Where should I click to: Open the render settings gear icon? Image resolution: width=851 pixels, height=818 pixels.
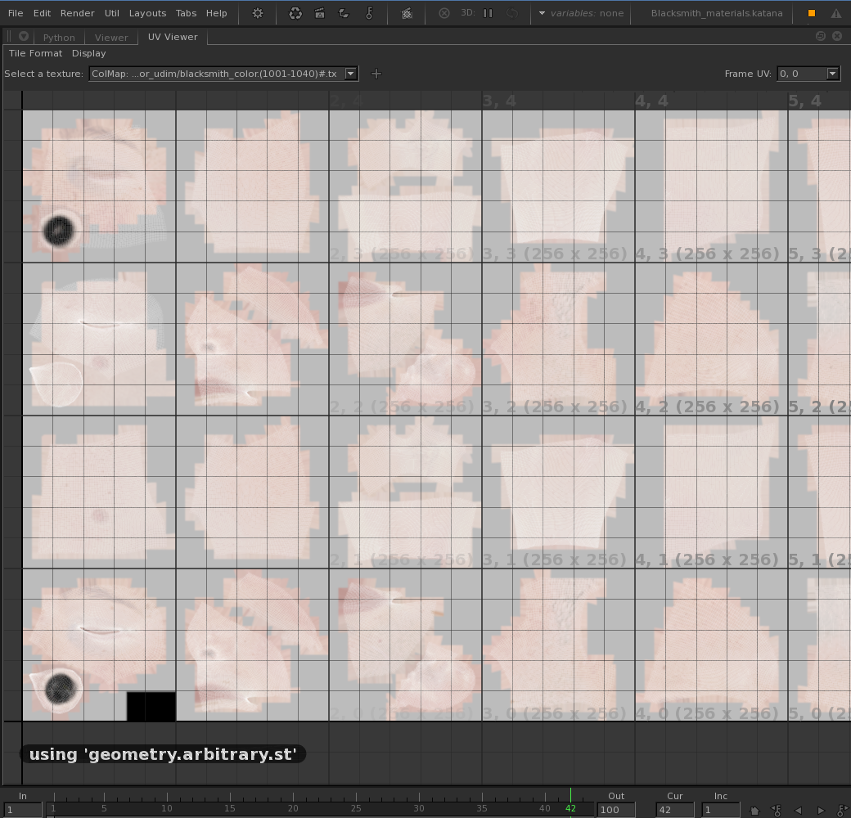[257, 13]
